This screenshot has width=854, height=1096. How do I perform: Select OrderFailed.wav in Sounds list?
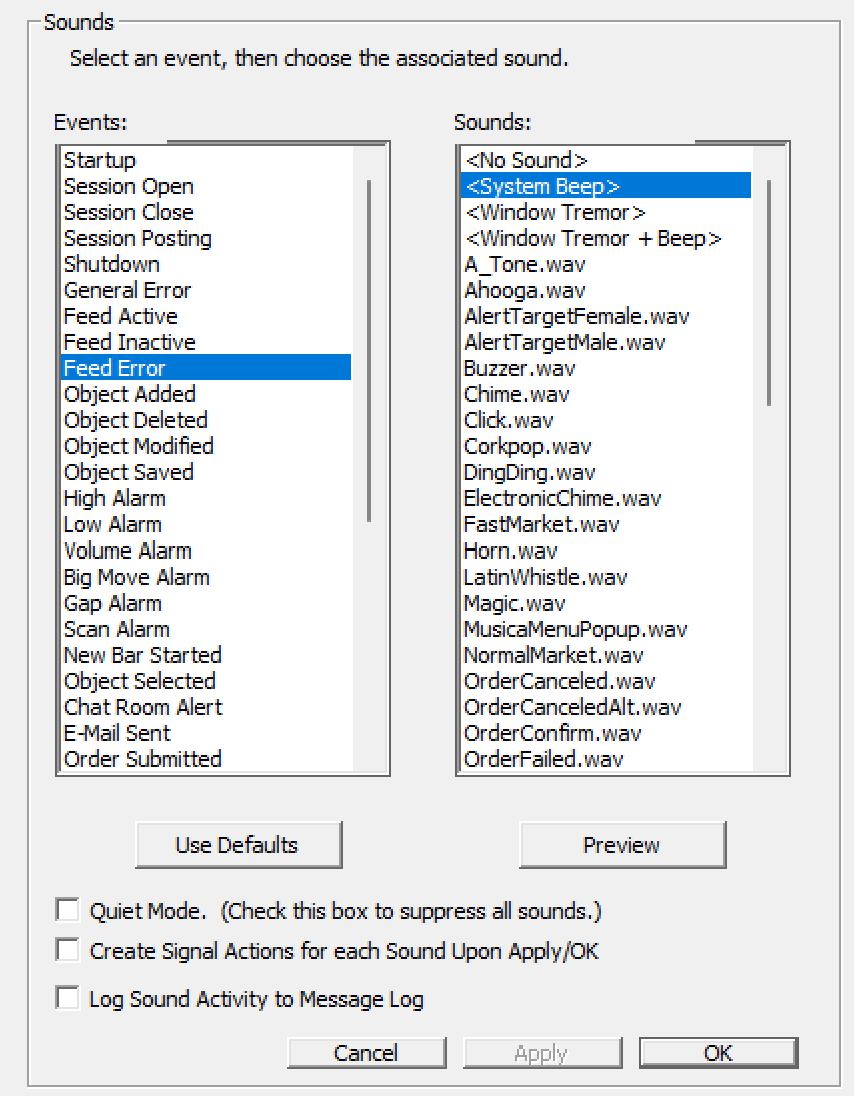click(606, 759)
